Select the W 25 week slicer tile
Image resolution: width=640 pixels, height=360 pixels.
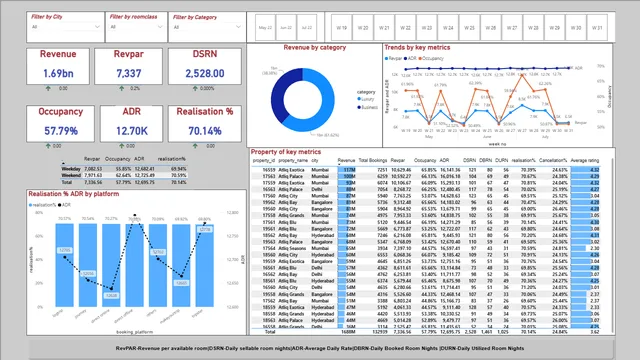coord(469,28)
